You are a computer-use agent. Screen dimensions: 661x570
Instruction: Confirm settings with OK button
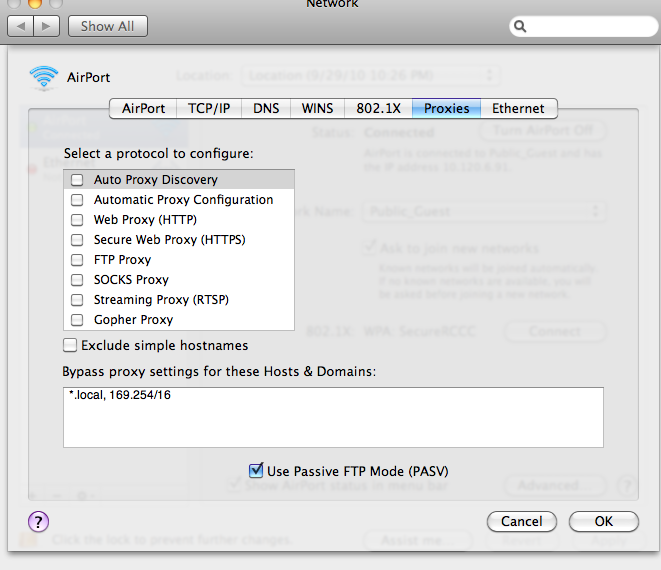click(x=604, y=522)
